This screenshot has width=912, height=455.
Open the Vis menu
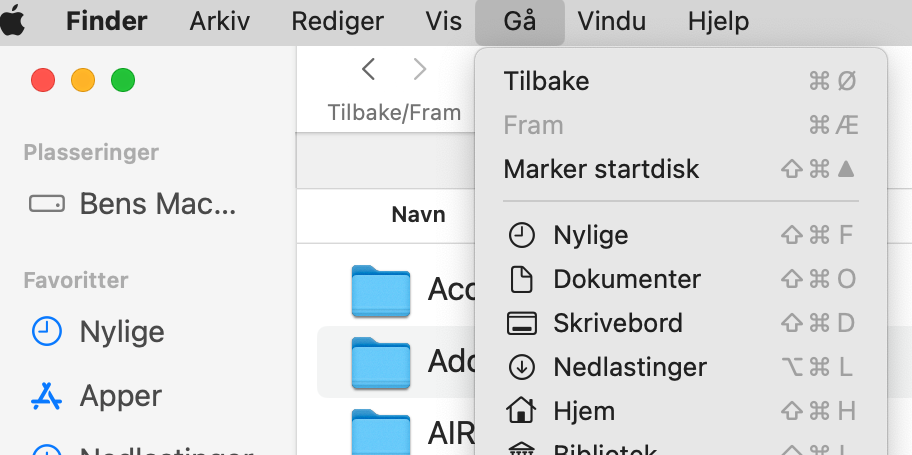tap(444, 21)
